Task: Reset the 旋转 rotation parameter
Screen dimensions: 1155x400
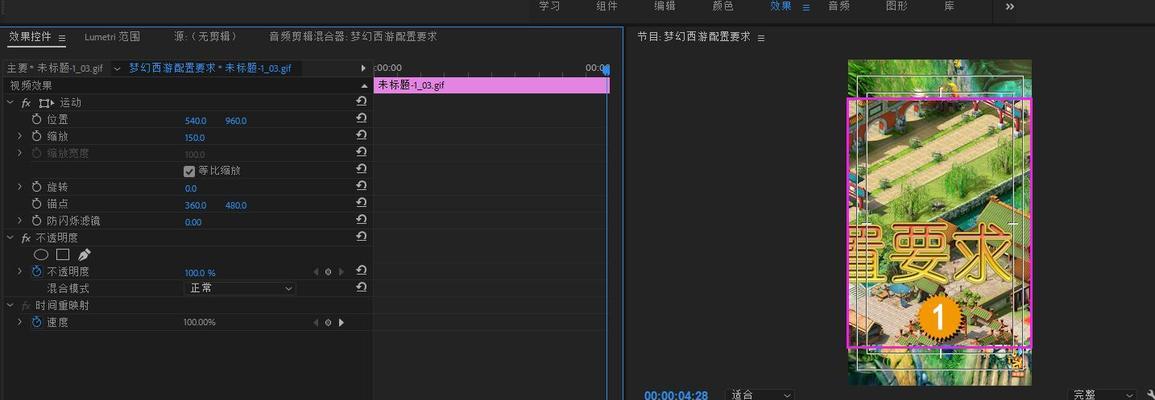Action: [361, 187]
